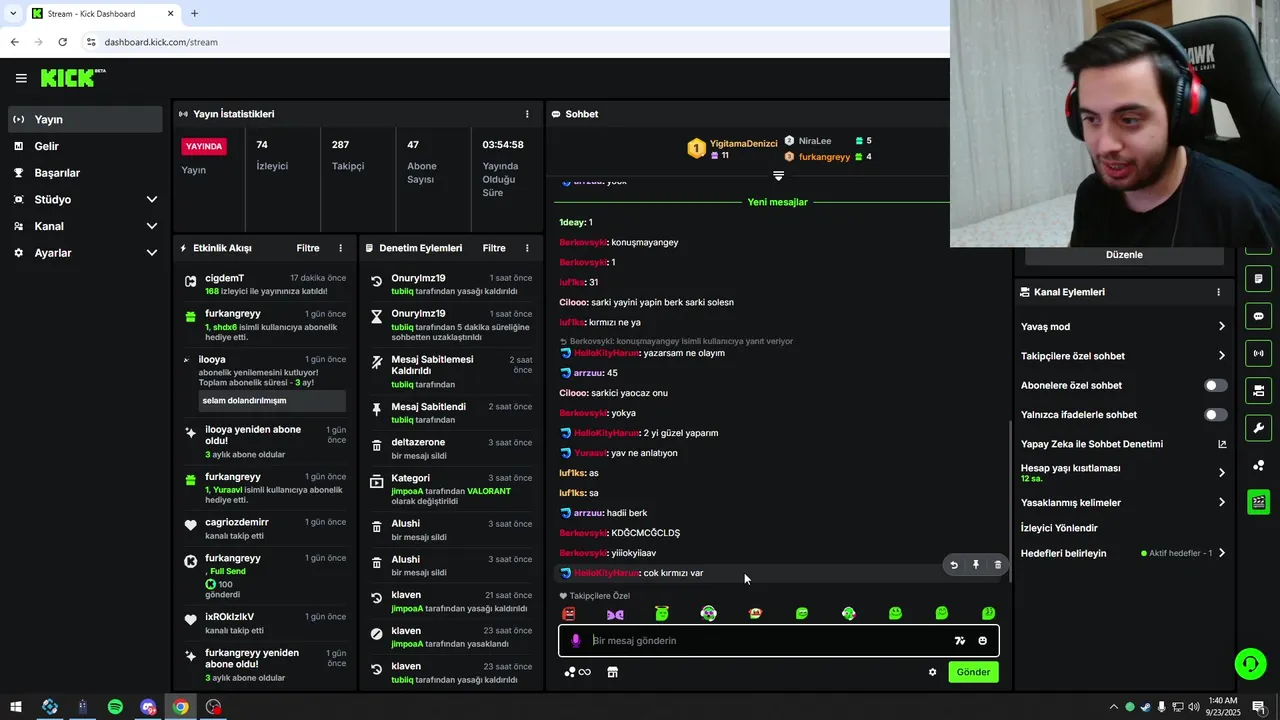Delete the highlighted chat message
The image size is (1280, 720).
pos(998,565)
